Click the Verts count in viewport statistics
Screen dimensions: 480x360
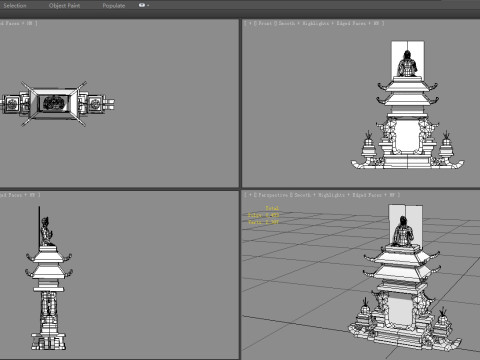(x=263, y=222)
